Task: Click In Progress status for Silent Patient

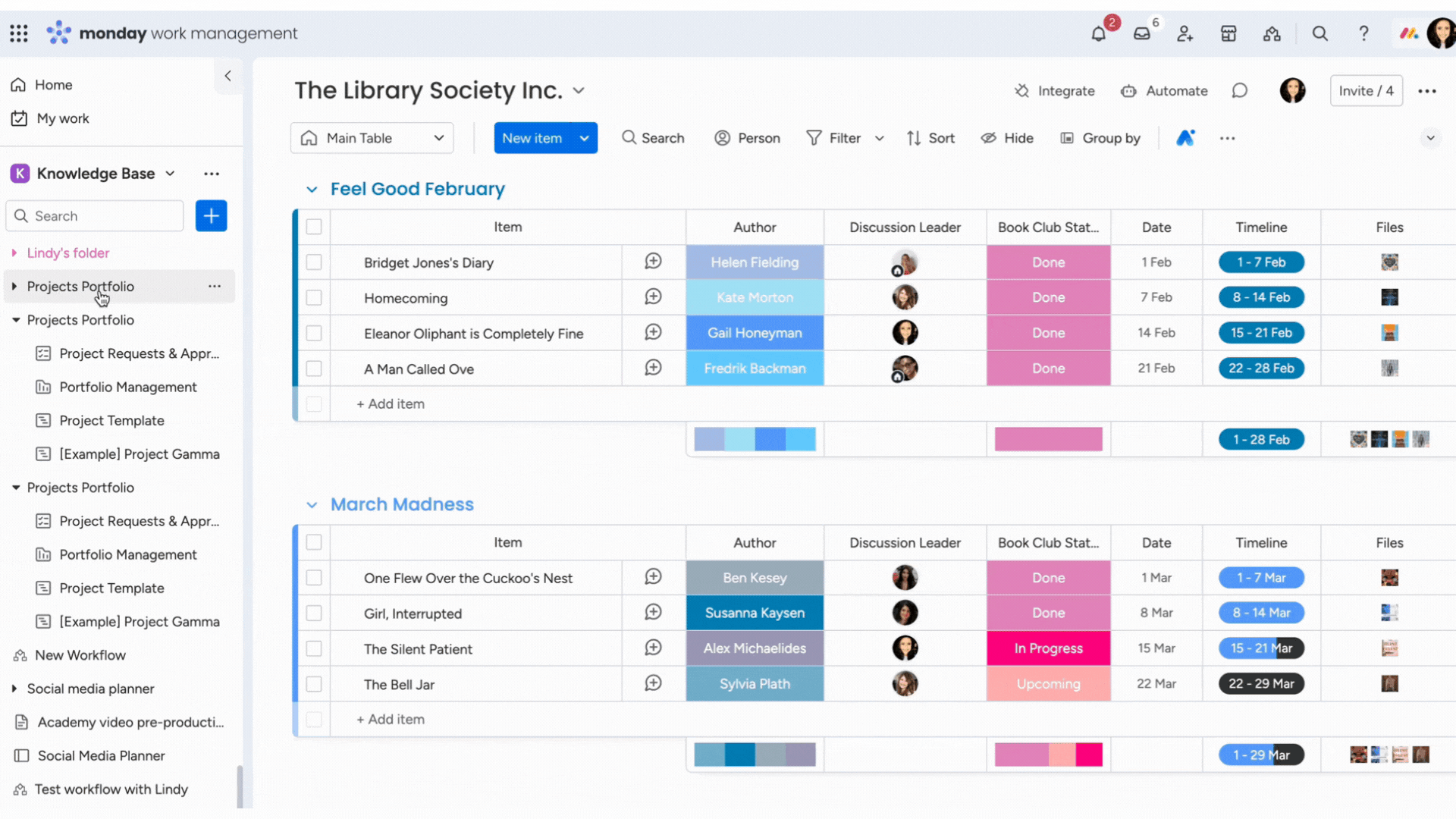Action: click(1048, 648)
